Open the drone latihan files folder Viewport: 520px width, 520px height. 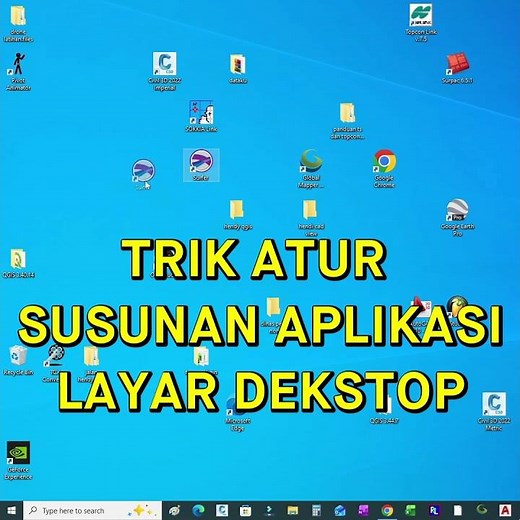coord(18,24)
